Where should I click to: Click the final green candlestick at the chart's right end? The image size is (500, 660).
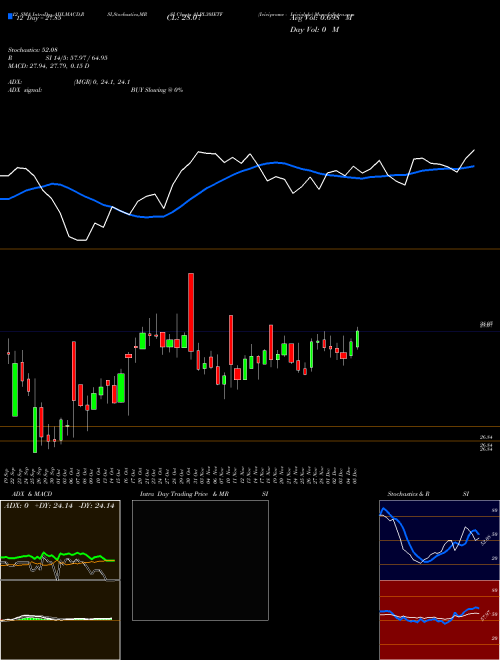[x=358, y=338]
